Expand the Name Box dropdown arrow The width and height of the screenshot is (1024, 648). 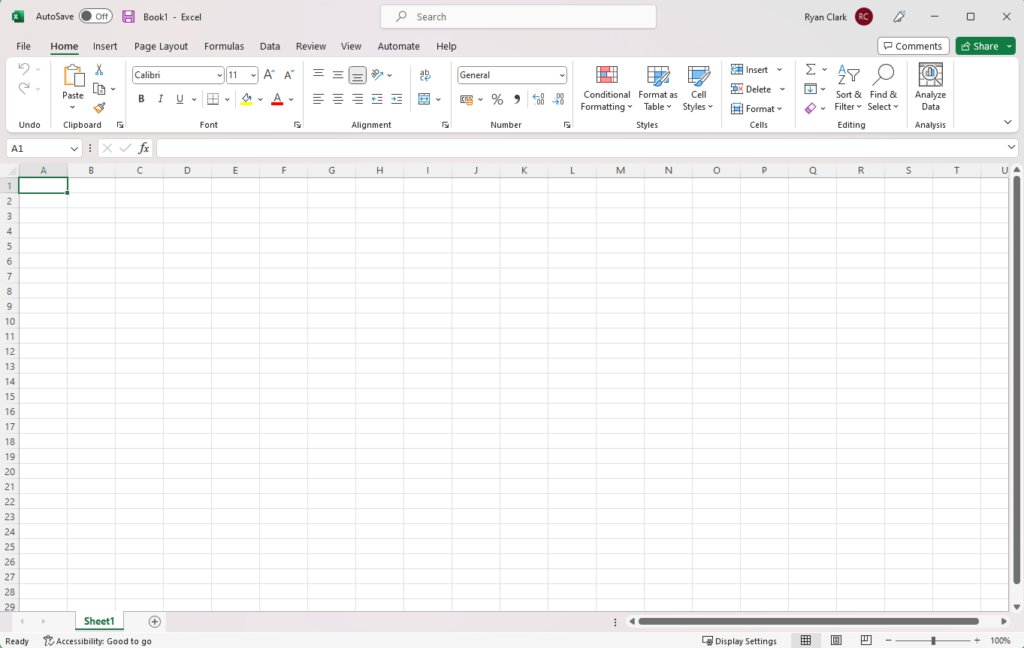coord(74,149)
